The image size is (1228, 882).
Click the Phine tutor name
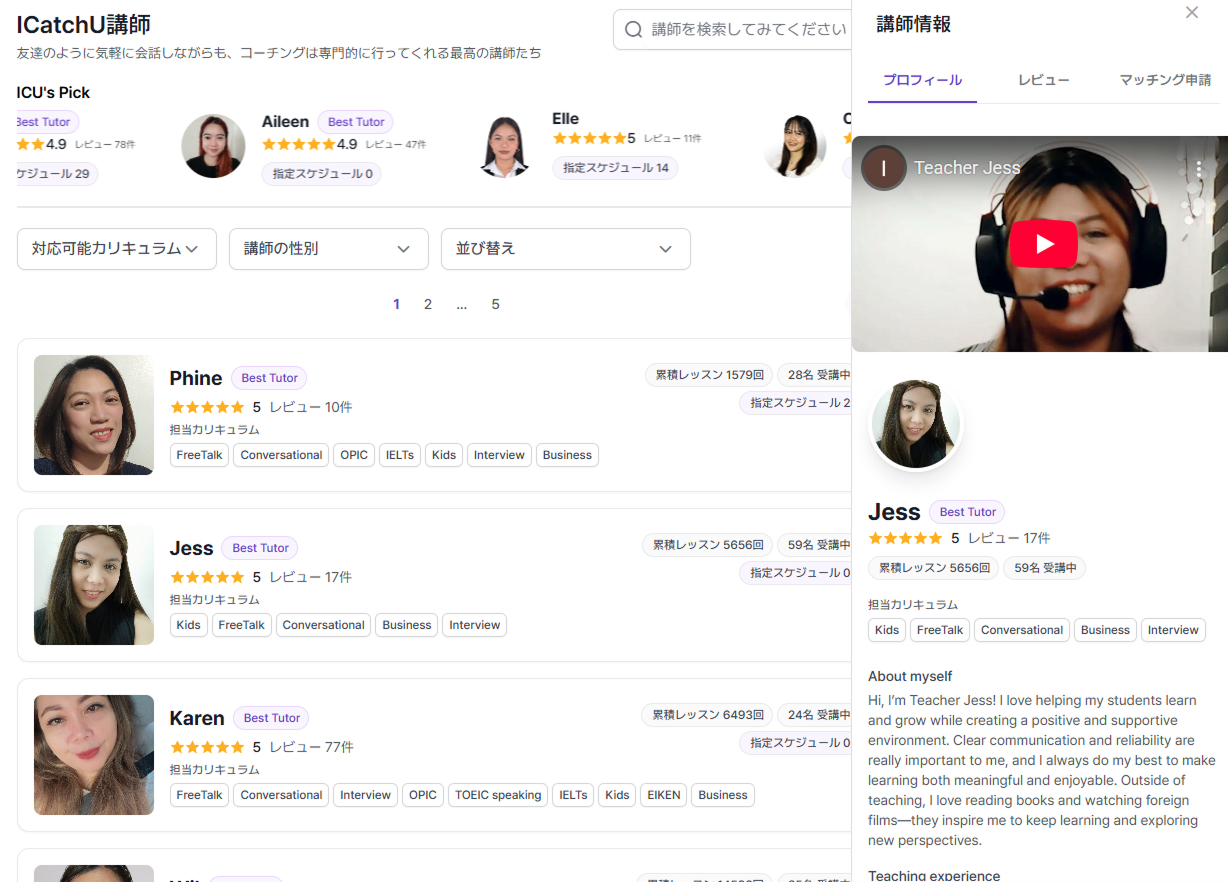click(x=196, y=378)
